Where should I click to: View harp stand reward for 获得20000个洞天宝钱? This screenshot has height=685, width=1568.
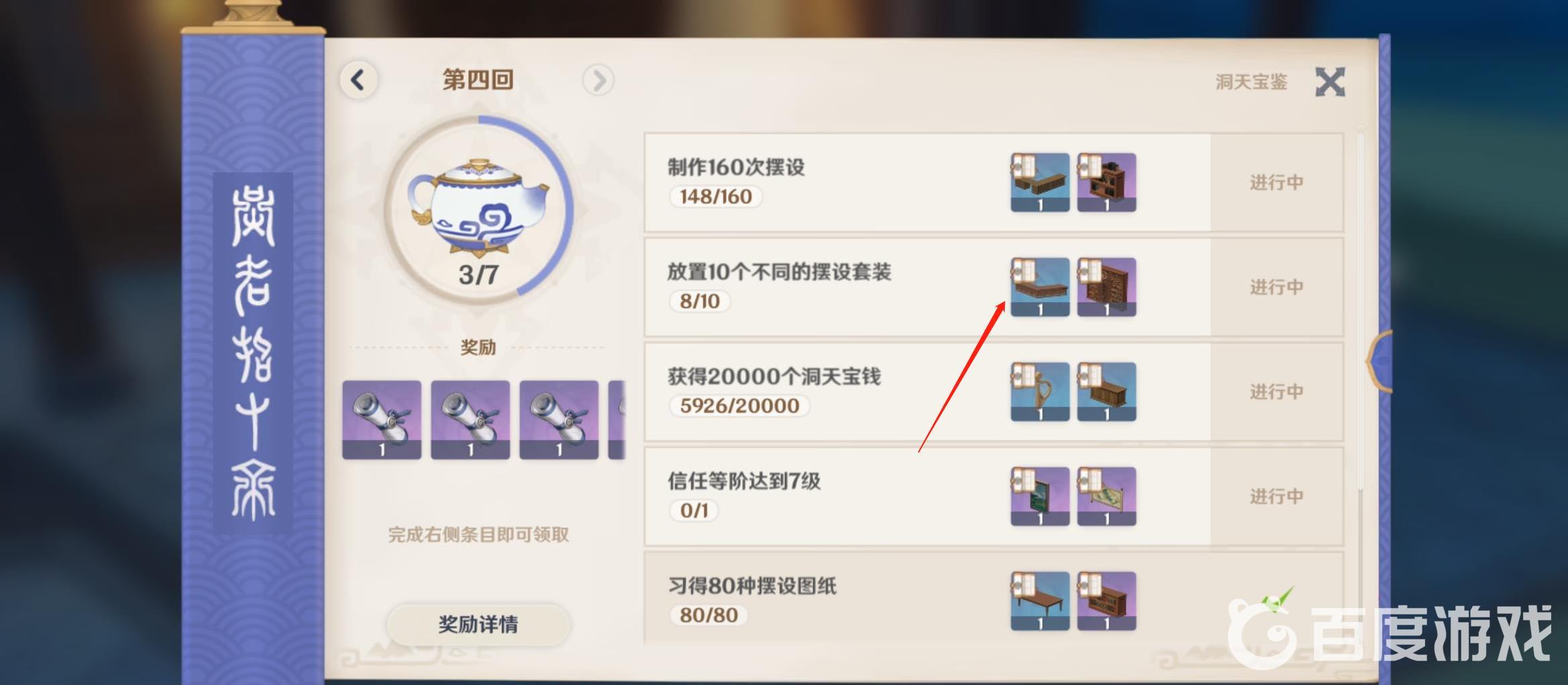[1040, 392]
